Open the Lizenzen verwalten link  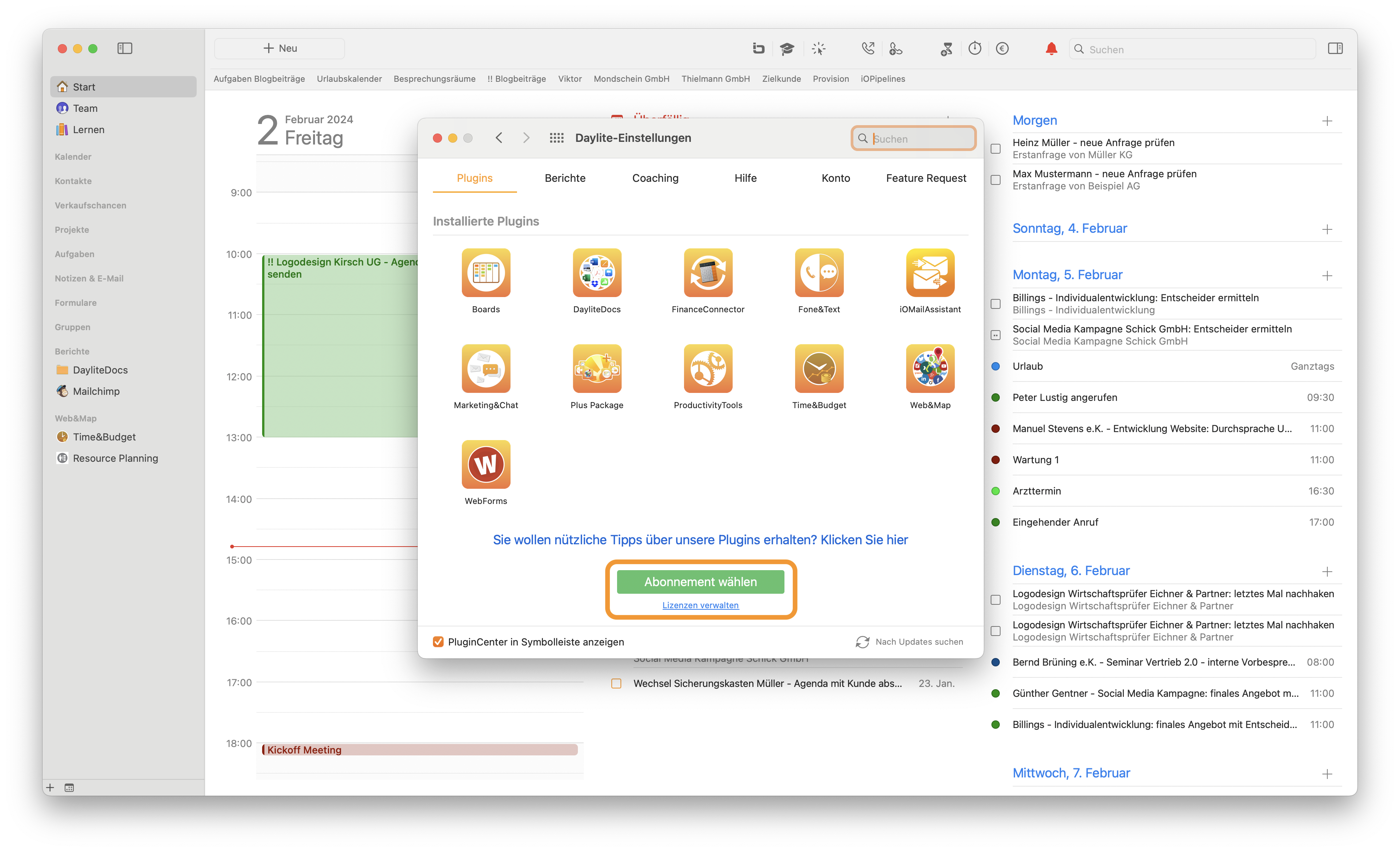tap(700, 606)
